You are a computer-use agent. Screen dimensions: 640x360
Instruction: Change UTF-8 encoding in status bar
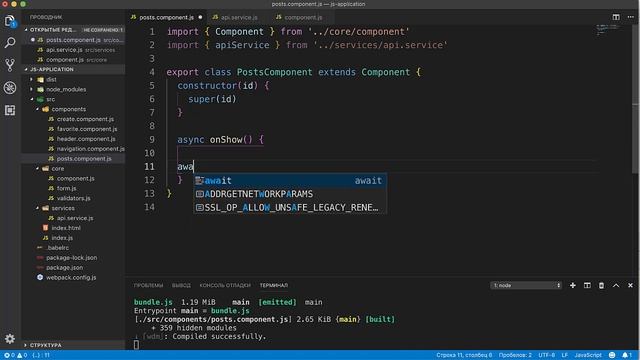(x=546, y=355)
